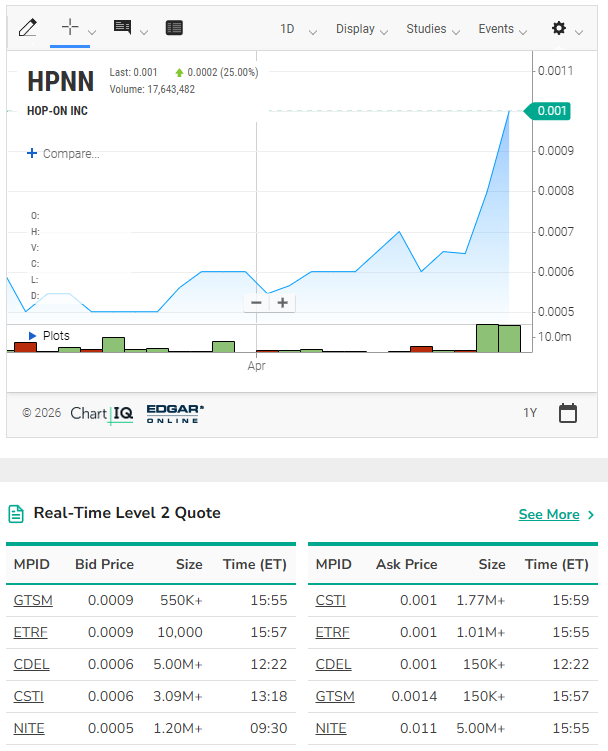Screen dimensions: 608x751
Task: Open NITE ask market maker link
Action: [x=331, y=728]
